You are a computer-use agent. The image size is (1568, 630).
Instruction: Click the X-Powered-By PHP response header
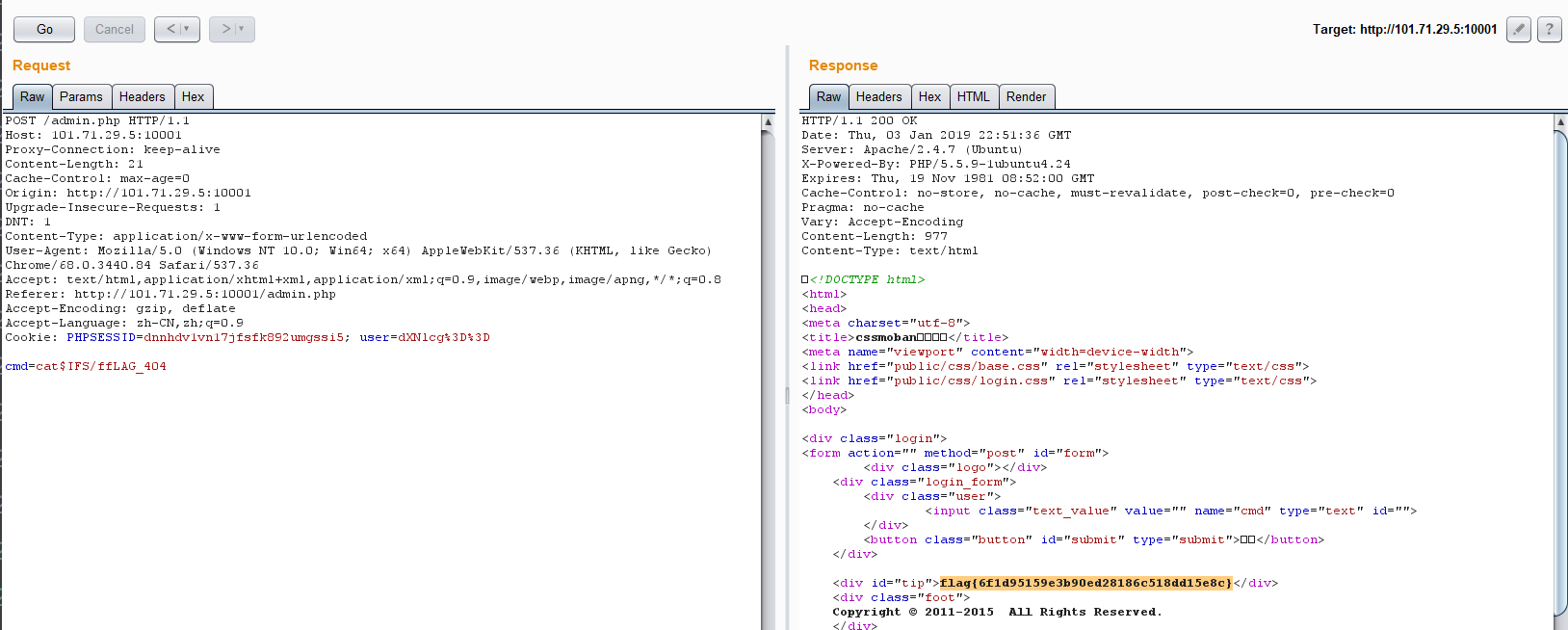[x=936, y=164]
